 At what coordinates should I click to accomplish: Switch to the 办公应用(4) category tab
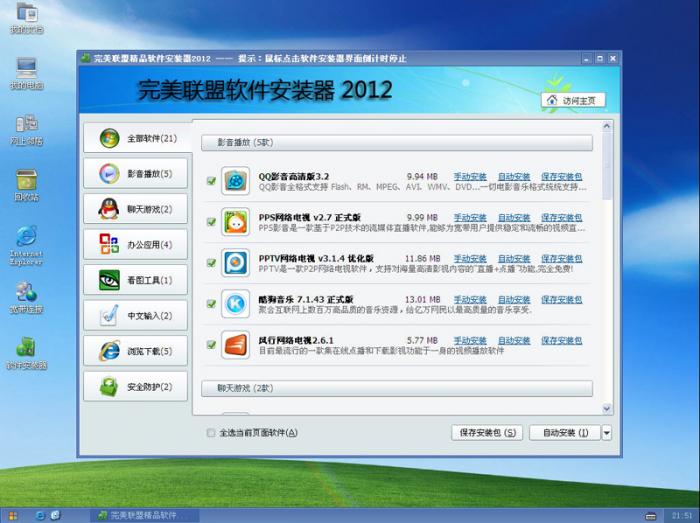pyautogui.click(x=135, y=245)
